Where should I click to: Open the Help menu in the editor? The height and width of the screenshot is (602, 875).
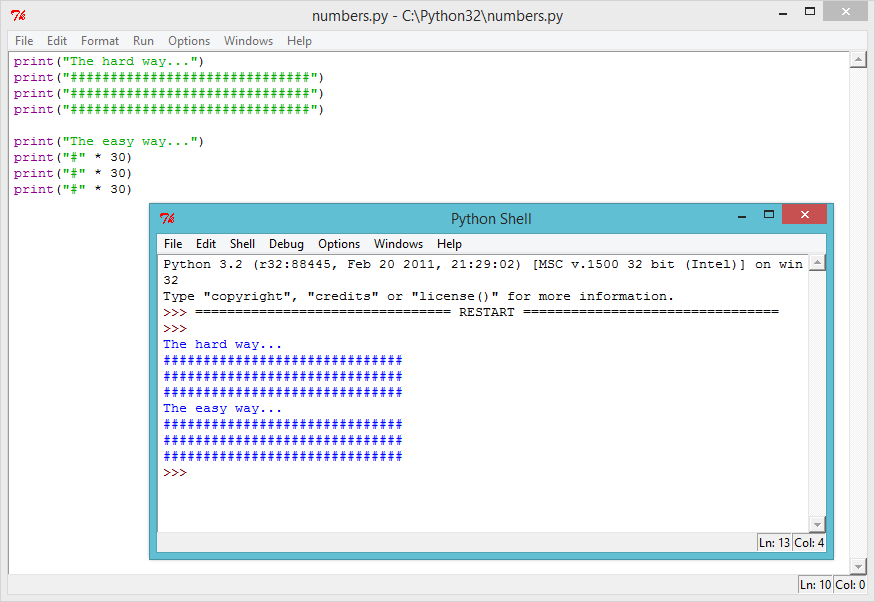click(298, 41)
